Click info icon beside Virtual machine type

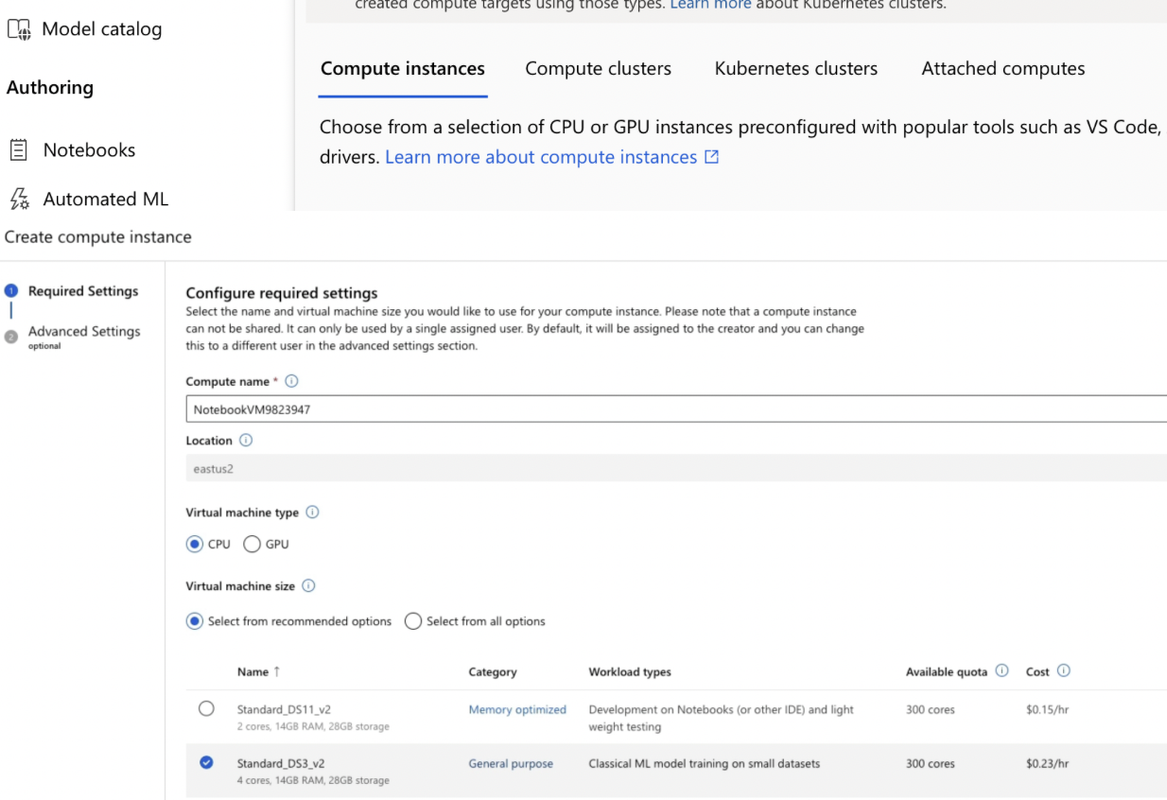point(313,512)
